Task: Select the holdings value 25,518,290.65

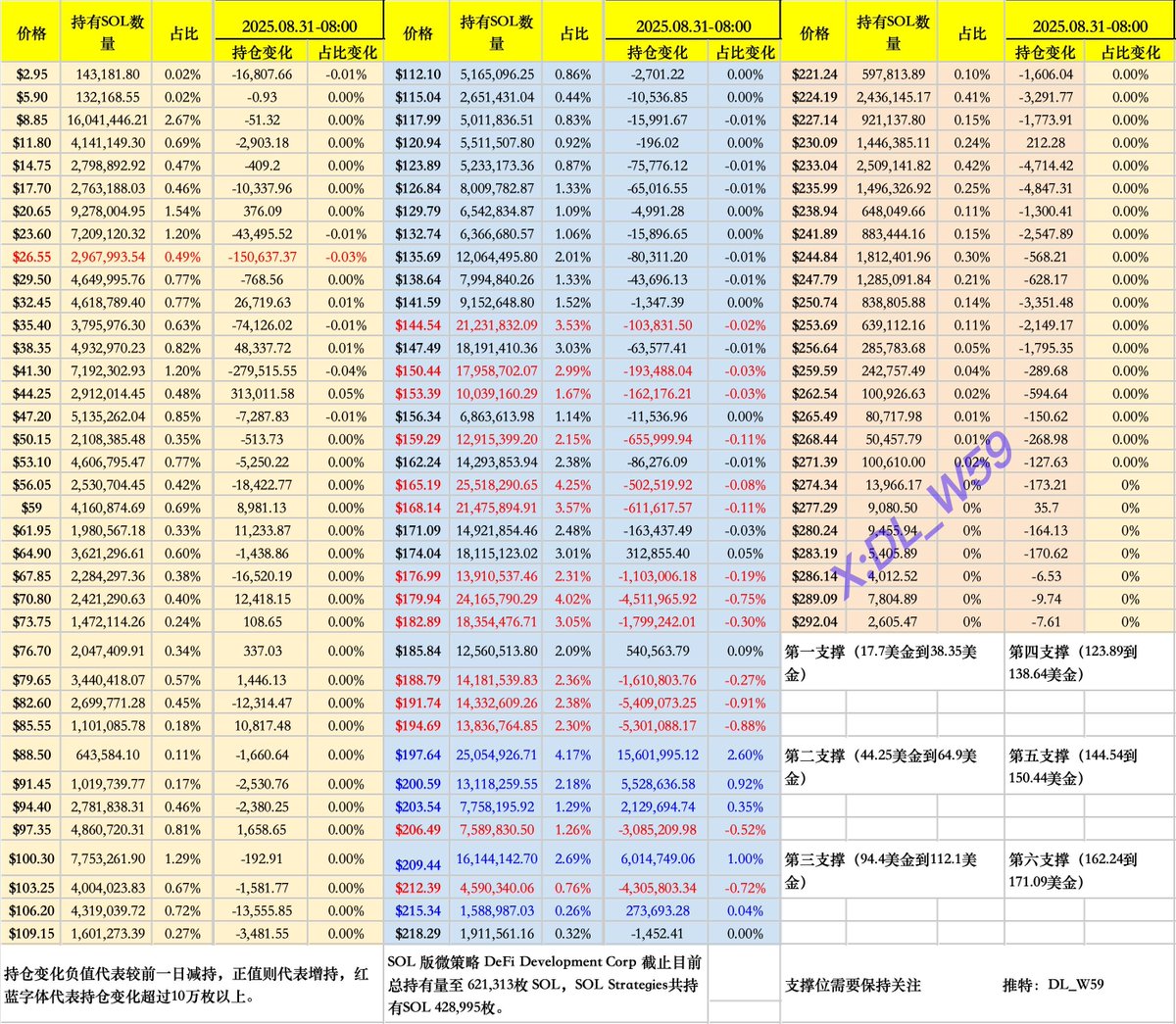Action: pos(497,484)
